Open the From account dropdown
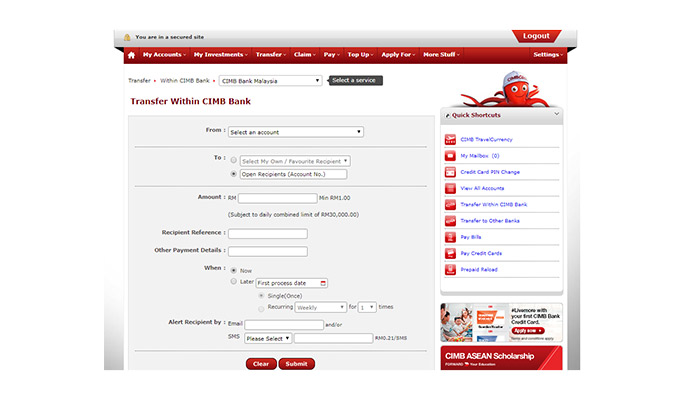Image resolution: width=700 pixels, height=400 pixels. [x=296, y=132]
